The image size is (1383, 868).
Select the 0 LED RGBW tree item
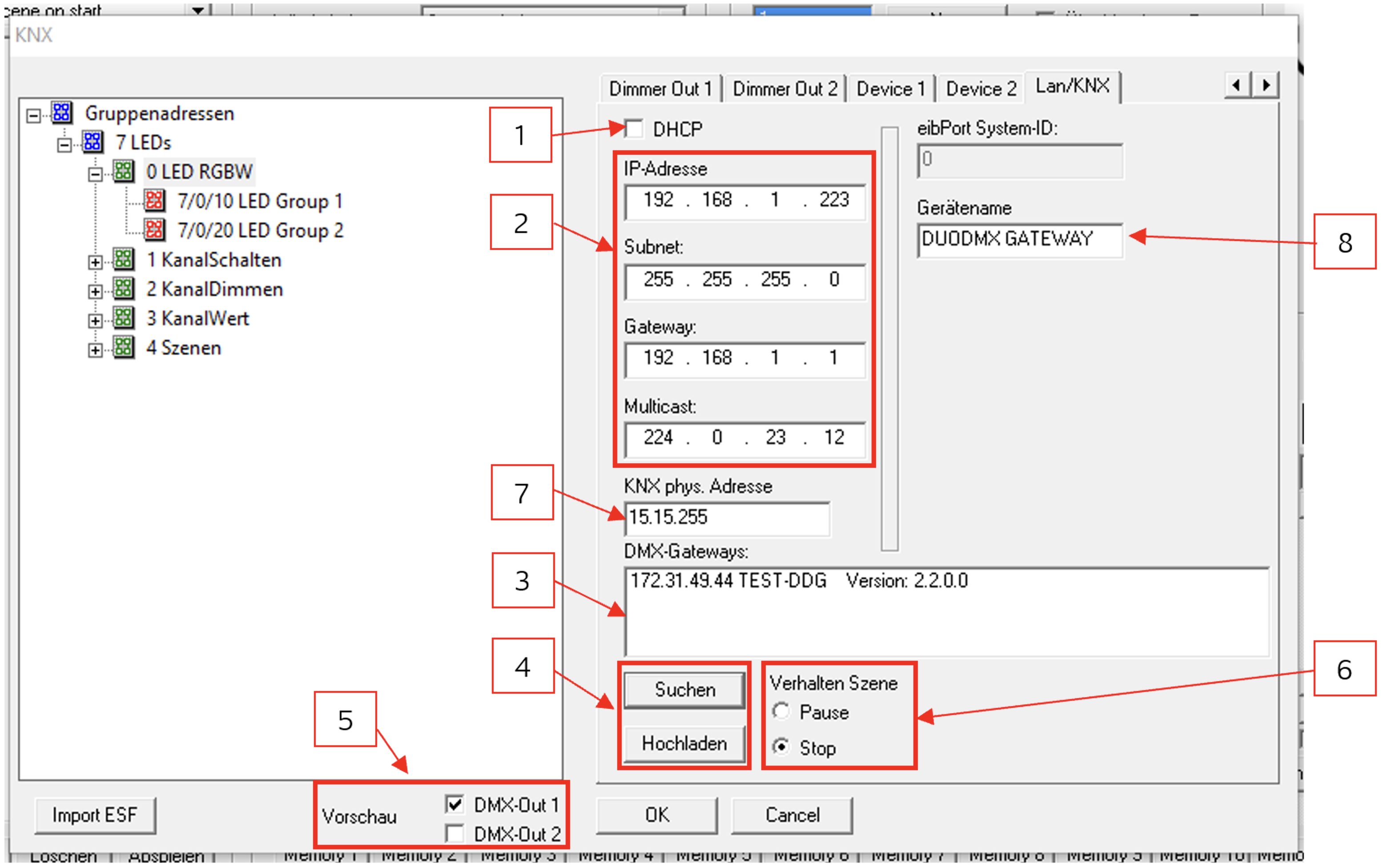coord(199,171)
